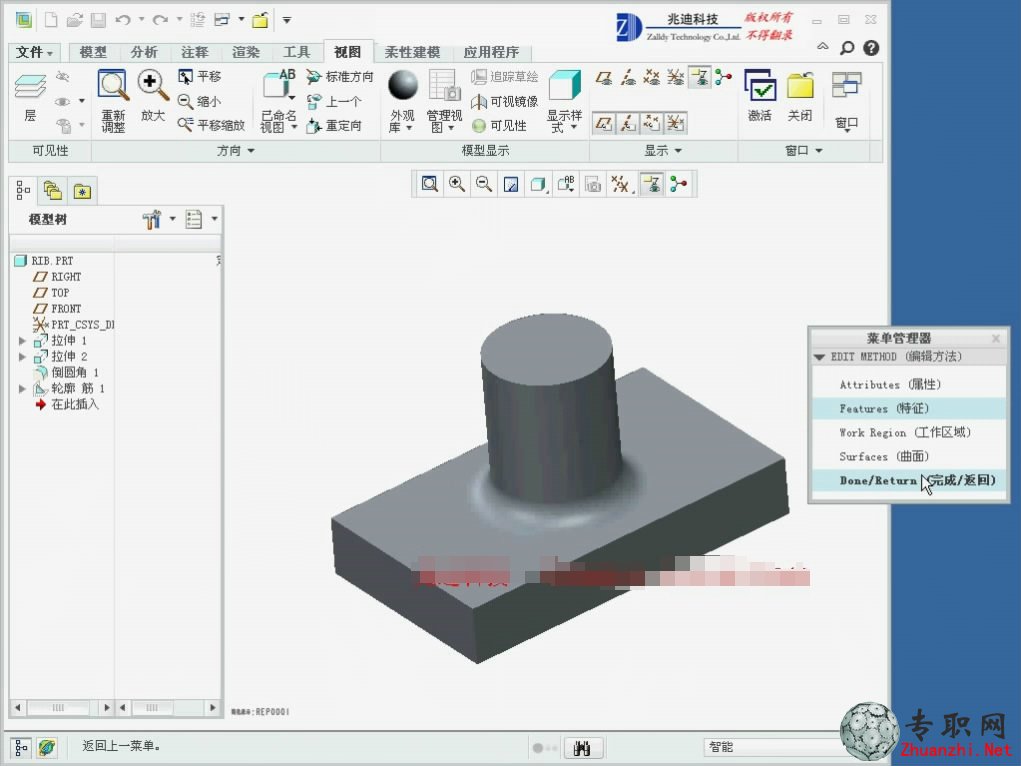Click the 重新调整 refit magnifier icon

click(x=113, y=86)
